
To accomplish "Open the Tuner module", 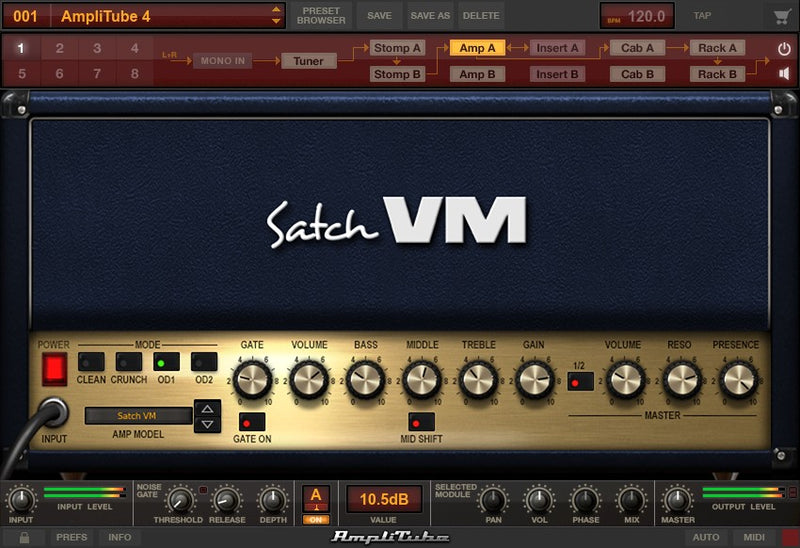I will tap(308, 61).
